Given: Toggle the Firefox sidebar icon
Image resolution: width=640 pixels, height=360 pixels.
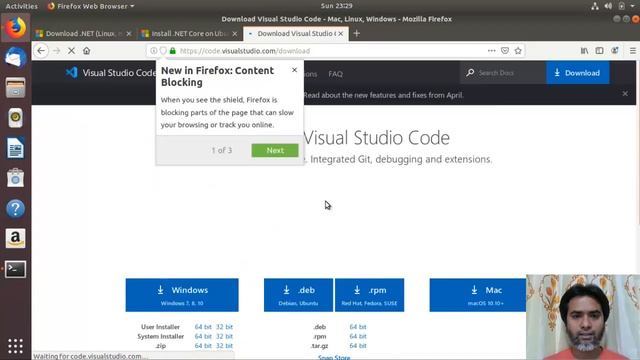Looking at the screenshot, I should tap(599, 51).
